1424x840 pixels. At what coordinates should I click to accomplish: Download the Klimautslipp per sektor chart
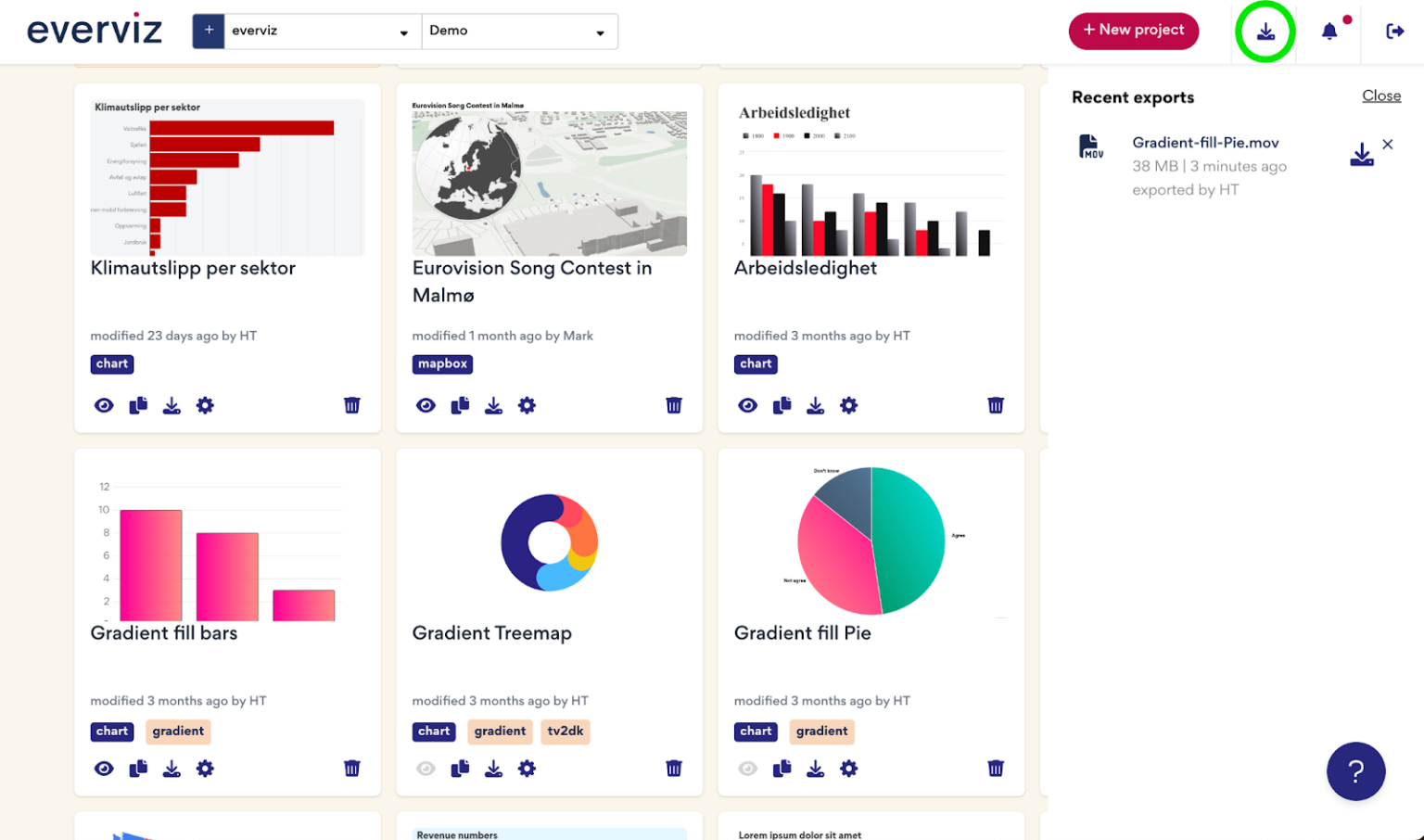point(172,405)
